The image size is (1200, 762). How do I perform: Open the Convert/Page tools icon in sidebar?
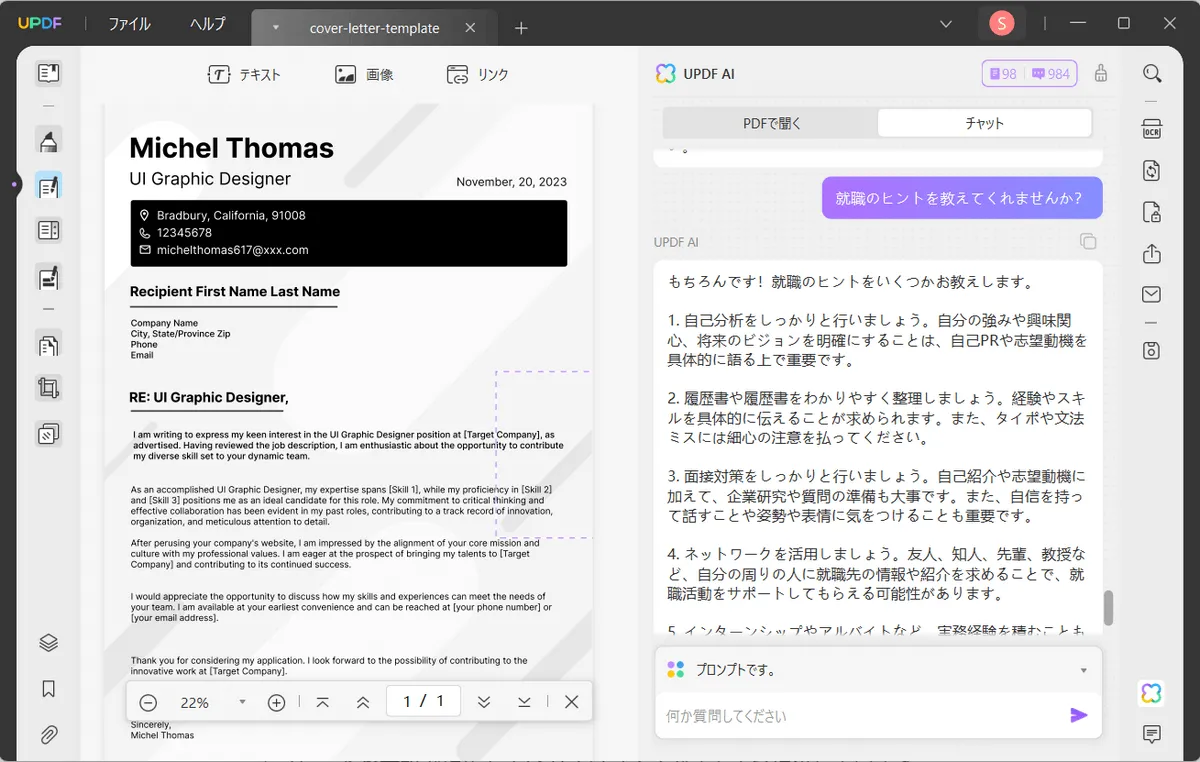click(x=48, y=346)
